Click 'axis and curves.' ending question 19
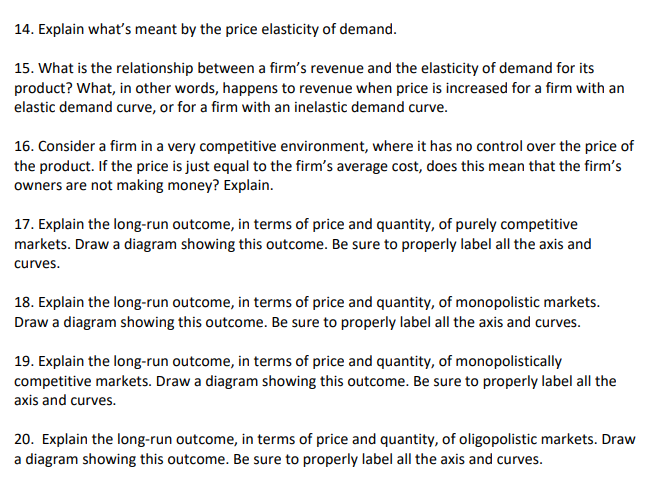Image resolution: width=663 pixels, height=497 pixels. (65, 400)
